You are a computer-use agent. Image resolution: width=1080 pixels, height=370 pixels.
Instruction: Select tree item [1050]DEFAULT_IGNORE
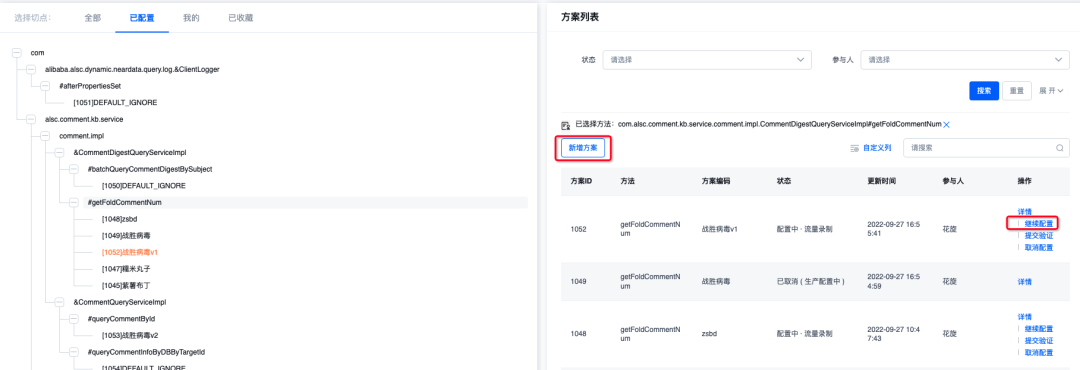pyautogui.click(x=143, y=186)
